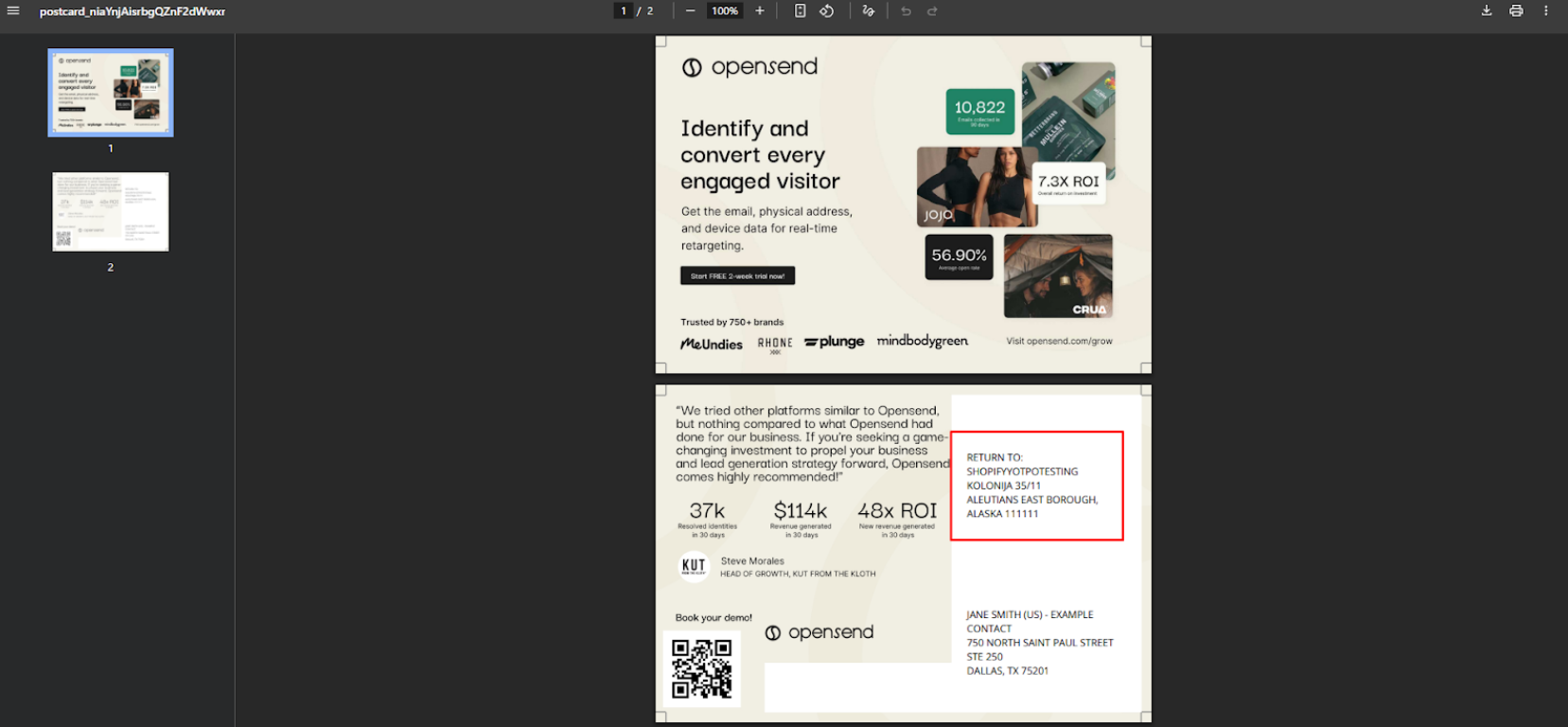Click the KUT round logo
Screen dimensions: 1568x727
click(x=695, y=566)
